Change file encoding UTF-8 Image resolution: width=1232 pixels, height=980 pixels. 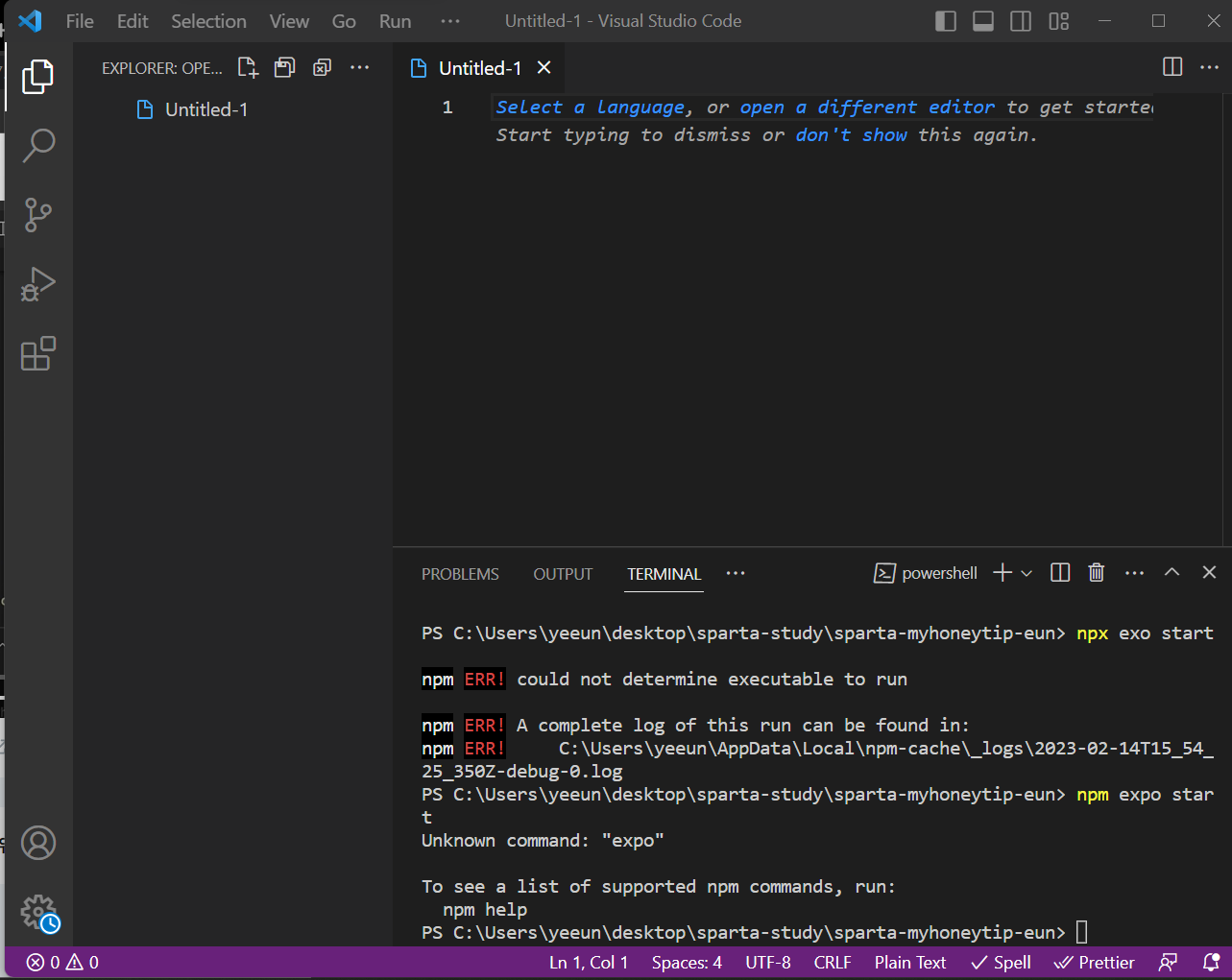point(768,963)
